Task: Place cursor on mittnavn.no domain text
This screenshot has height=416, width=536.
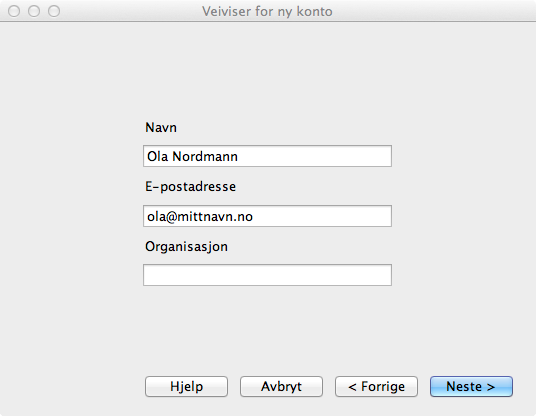Action: pyautogui.click(x=215, y=217)
